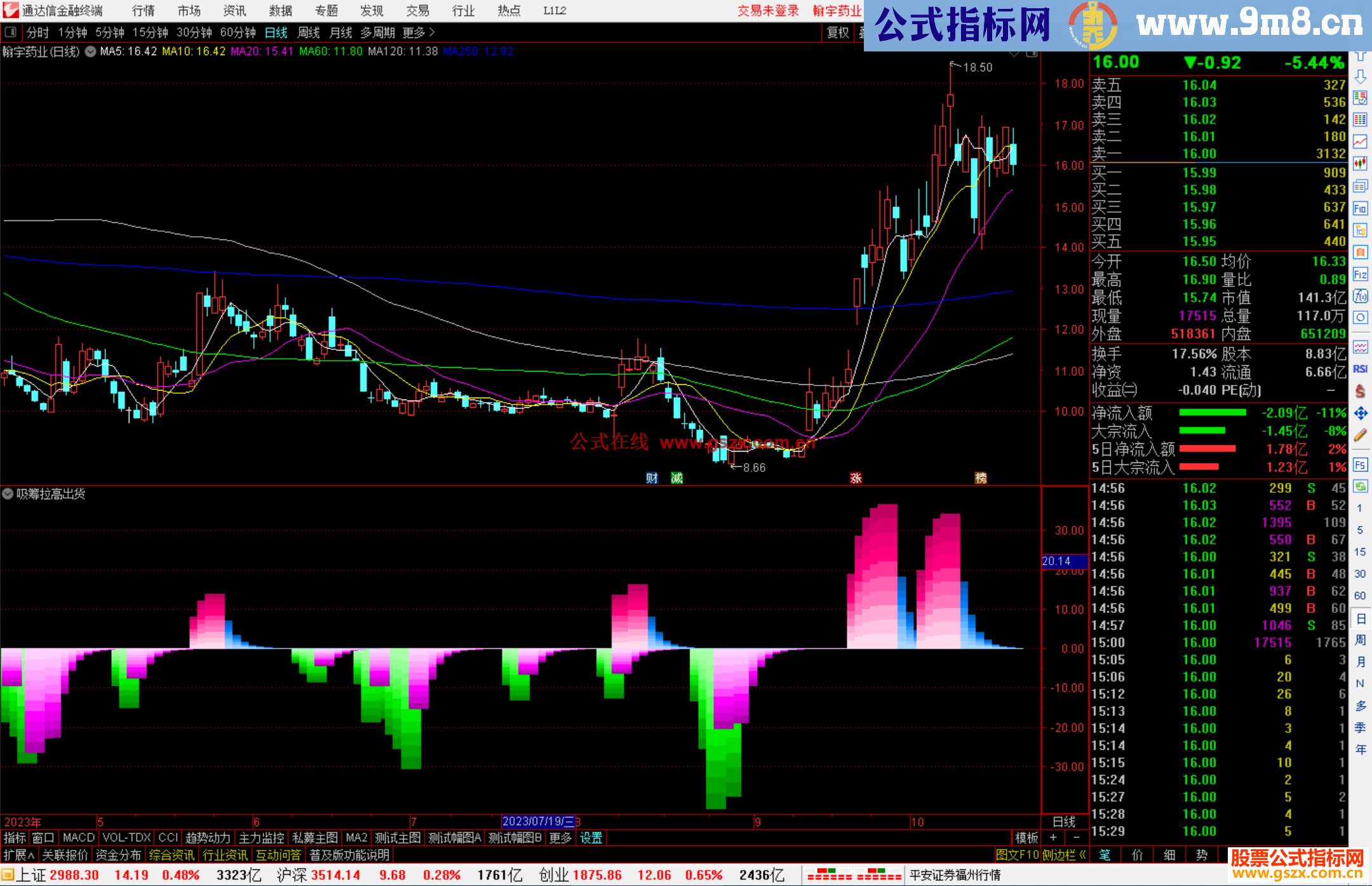Switch to the 周线 weekly chart tab
The width and height of the screenshot is (1372, 886).
point(308,32)
